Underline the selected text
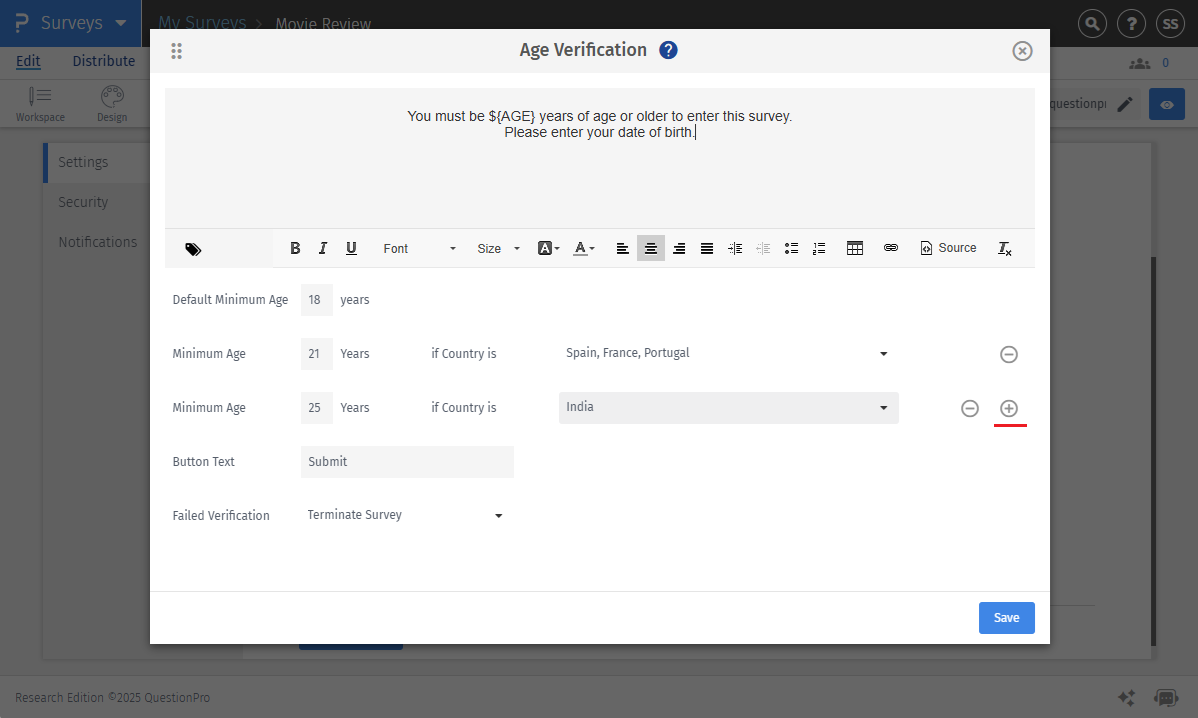 point(351,247)
